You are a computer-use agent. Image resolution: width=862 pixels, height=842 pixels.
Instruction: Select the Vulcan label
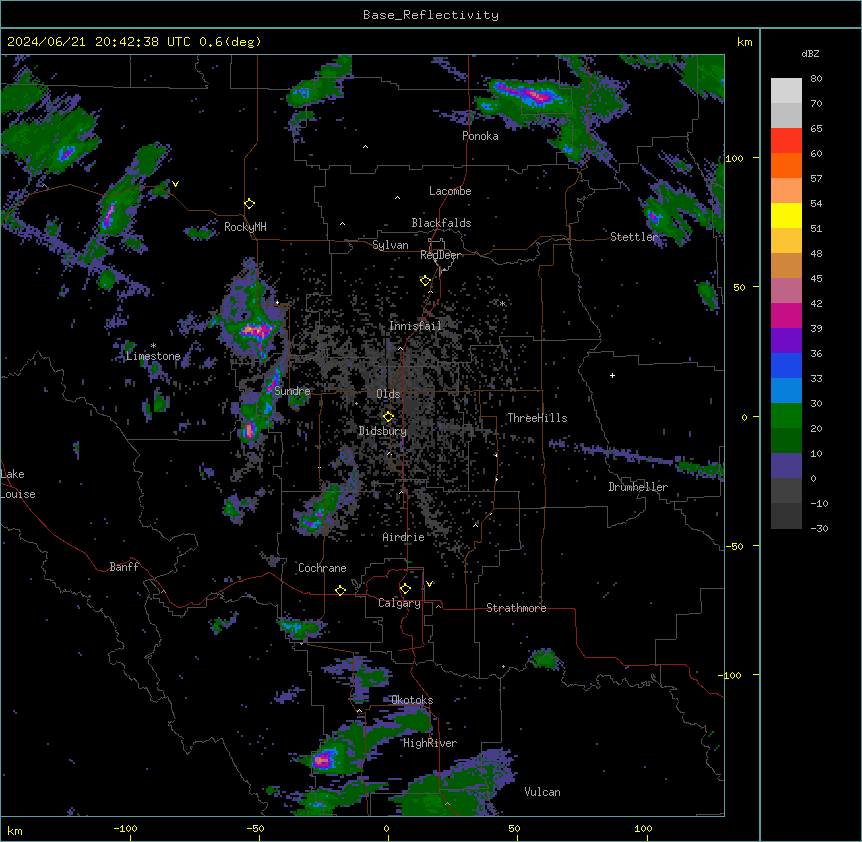(542, 792)
